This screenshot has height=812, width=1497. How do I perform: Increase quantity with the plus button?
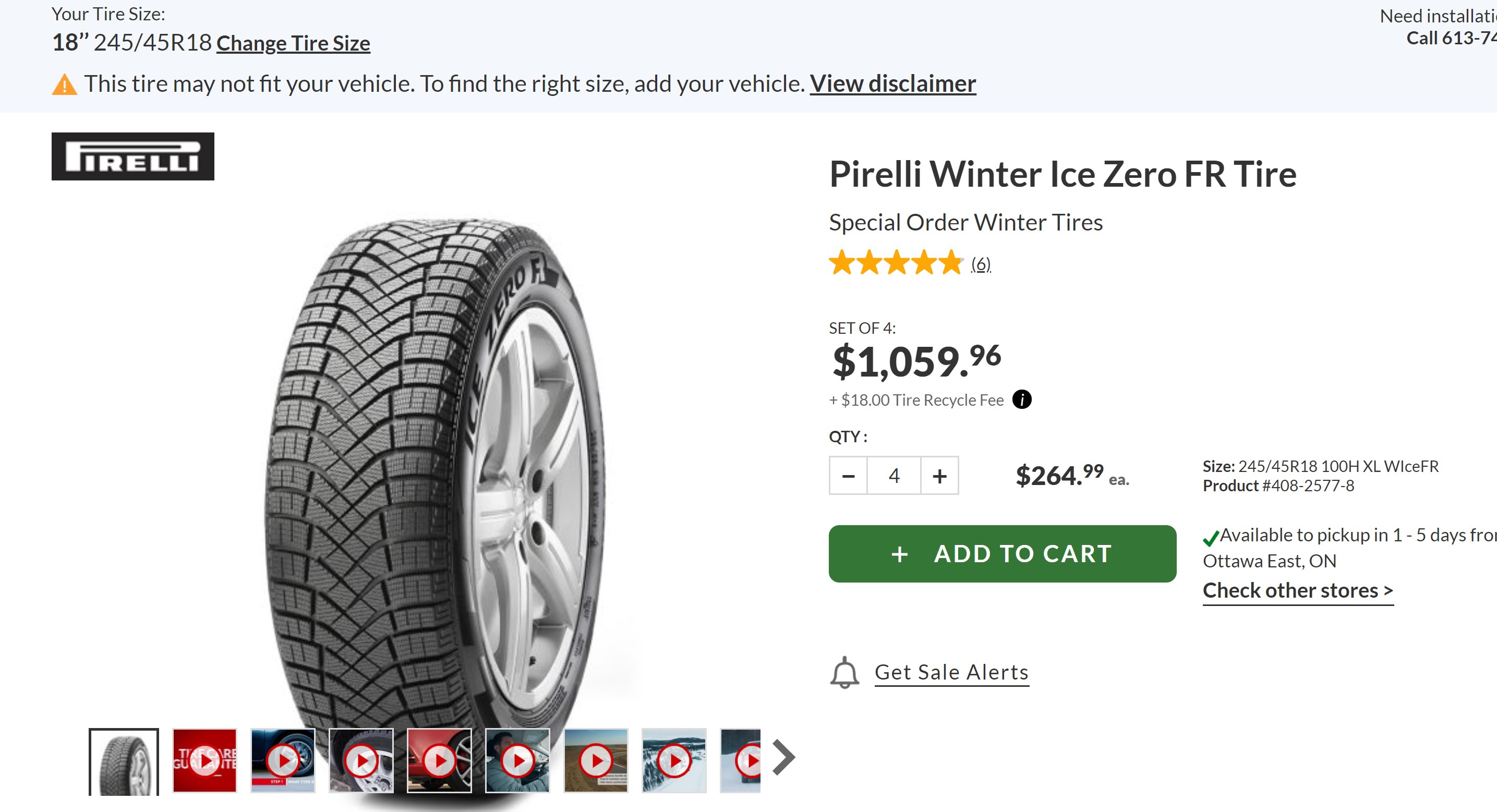point(939,476)
